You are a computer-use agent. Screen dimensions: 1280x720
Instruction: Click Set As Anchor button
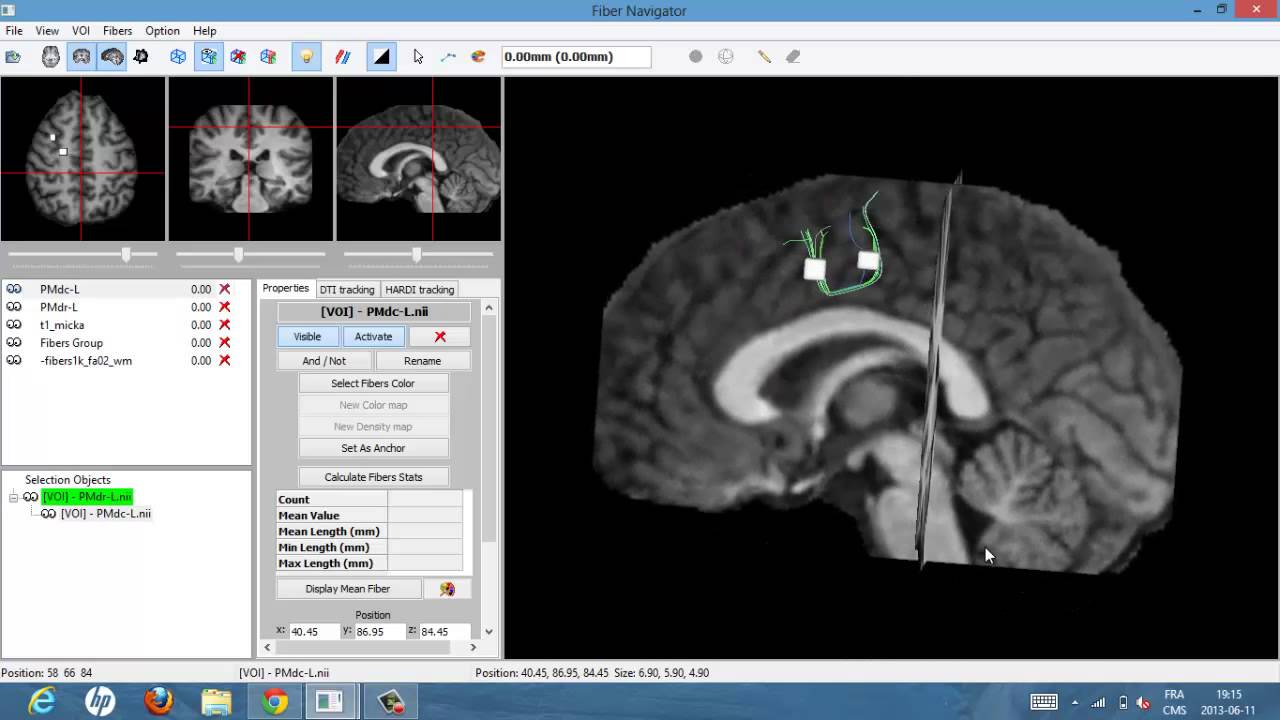373,448
